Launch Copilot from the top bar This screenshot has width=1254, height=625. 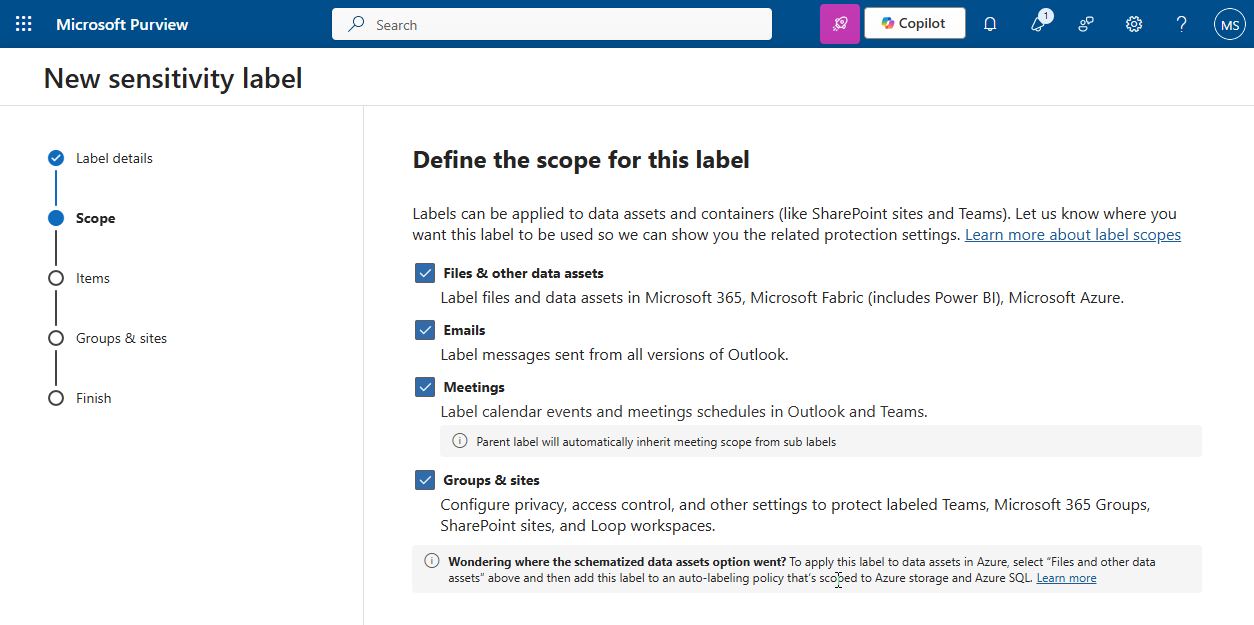pos(914,23)
